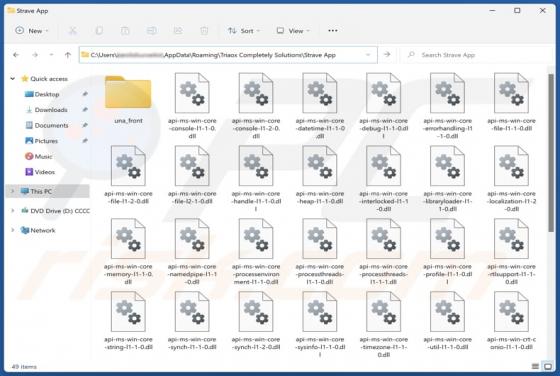Image resolution: width=560 pixels, height=376 pixels.
Task: Select api-ms-win-core-localization-l1-2-0.dll file
Action: [511, 179]
